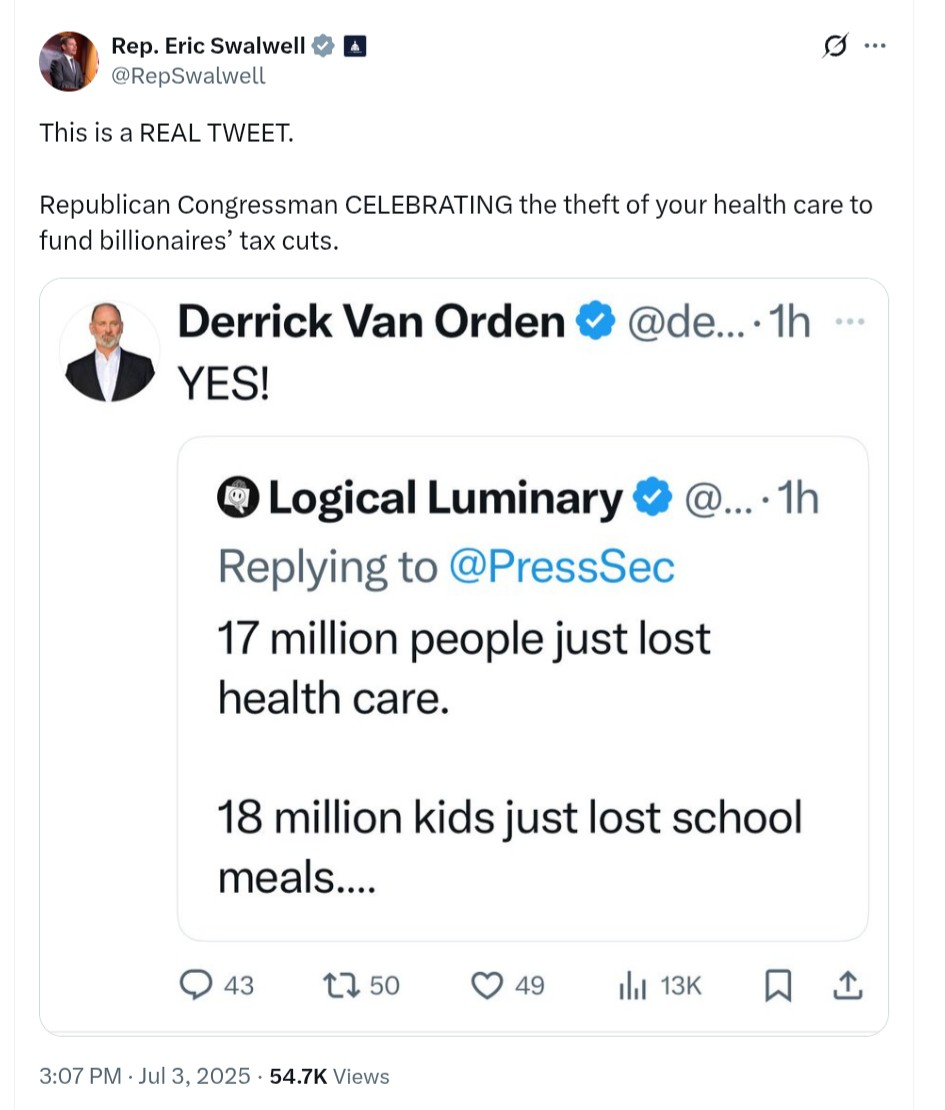Open Derrick Van Orden's avatar photo
The width and height of the screenshot is (945, 1110).
coord(110,351)
